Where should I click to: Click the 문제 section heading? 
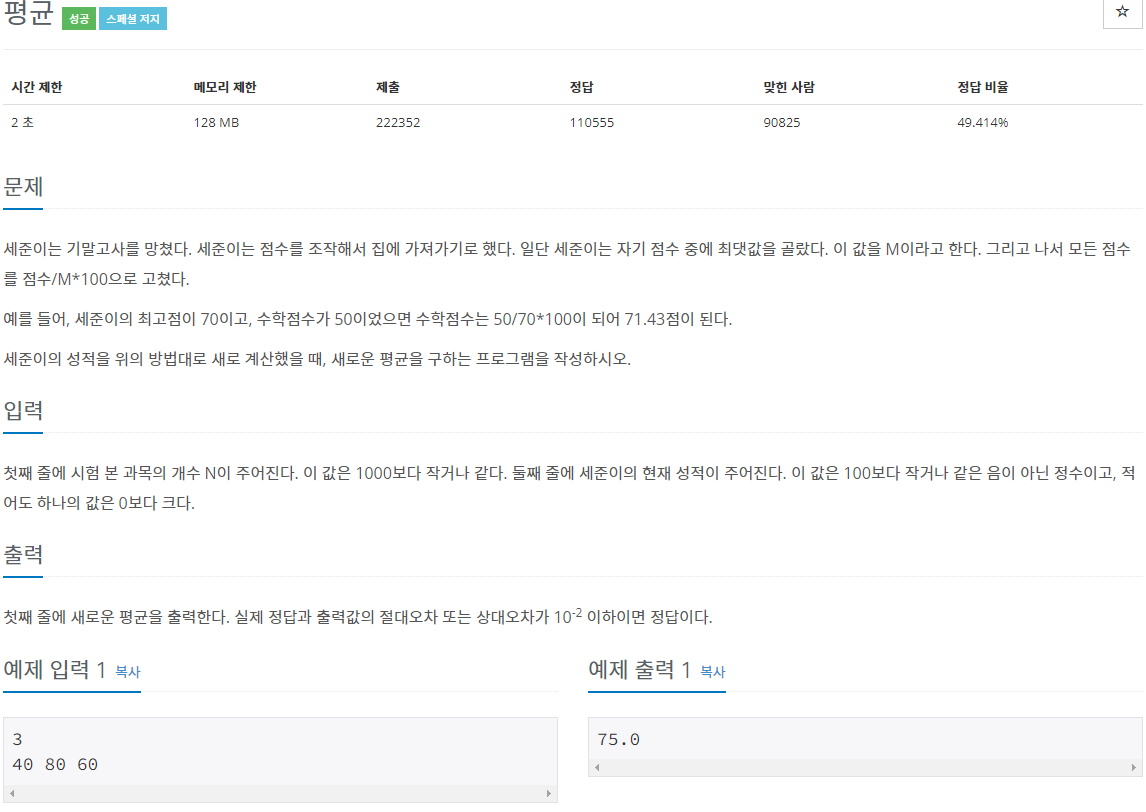[23, 186]
